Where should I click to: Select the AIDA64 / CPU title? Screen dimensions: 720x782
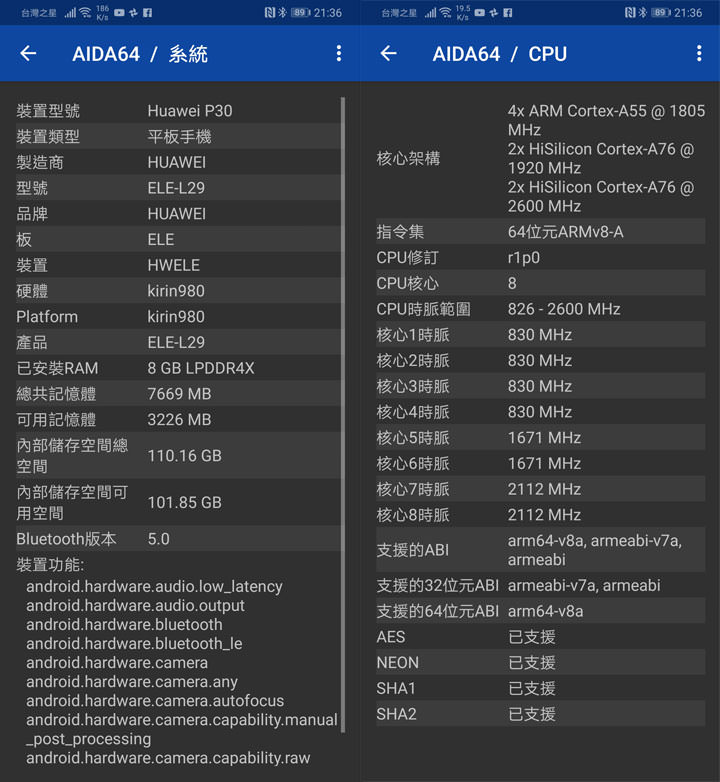(500, 54)
